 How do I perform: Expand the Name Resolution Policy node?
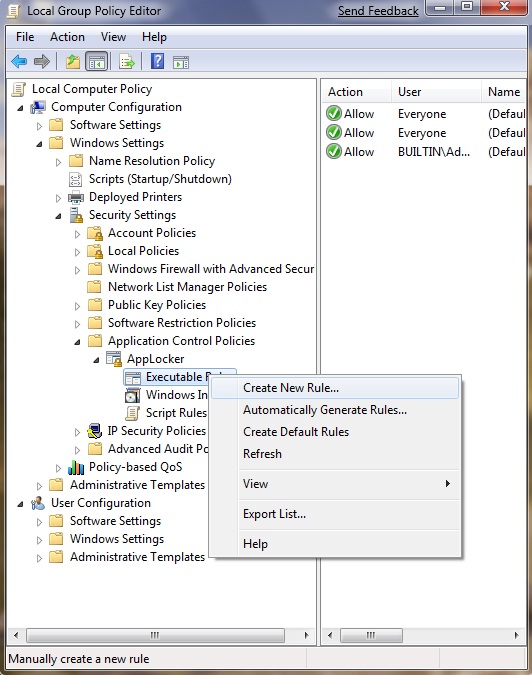(x=59, y=162)
